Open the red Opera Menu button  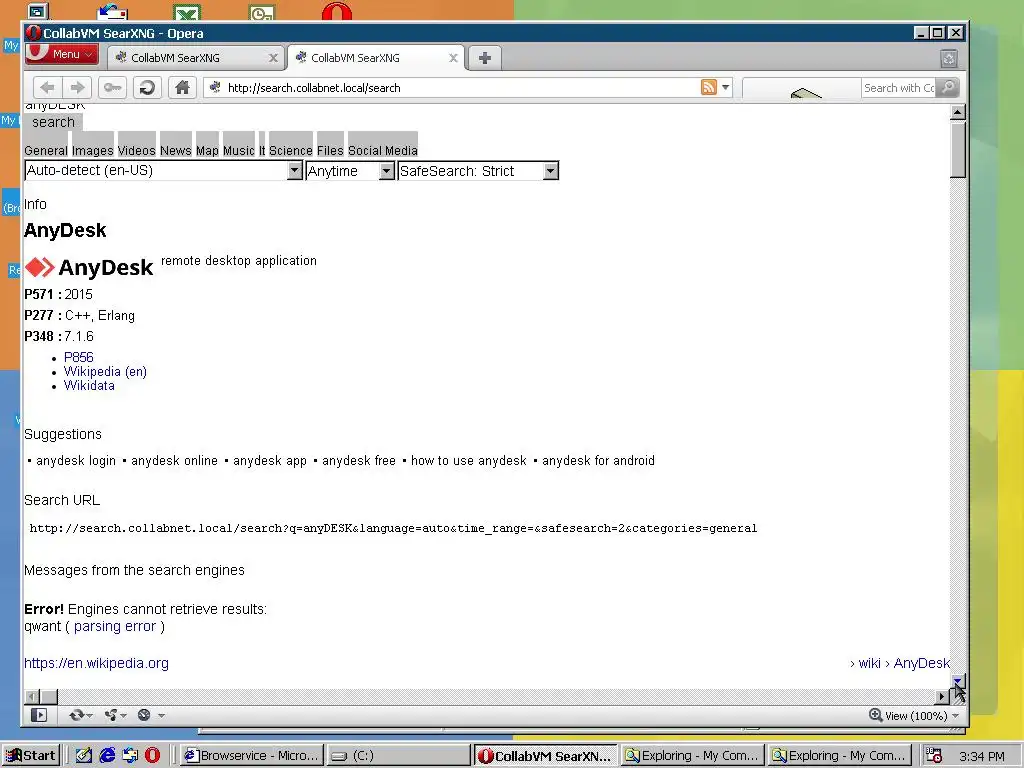(x=62, y=54)
